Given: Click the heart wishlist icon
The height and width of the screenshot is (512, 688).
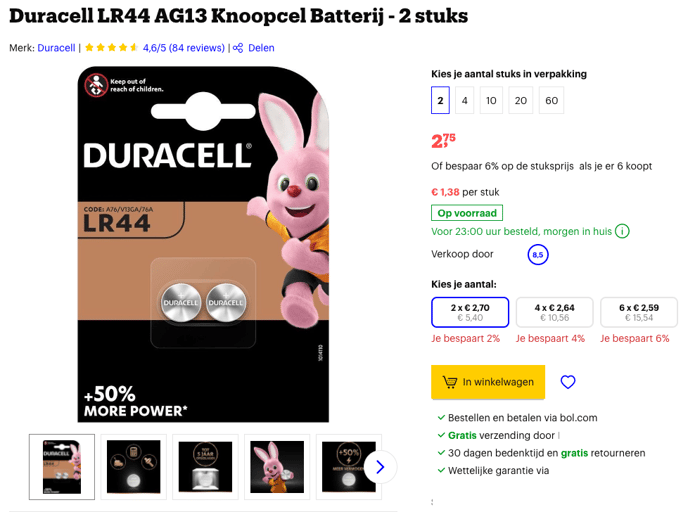Looking at the screenshot, I should point(568,382).
